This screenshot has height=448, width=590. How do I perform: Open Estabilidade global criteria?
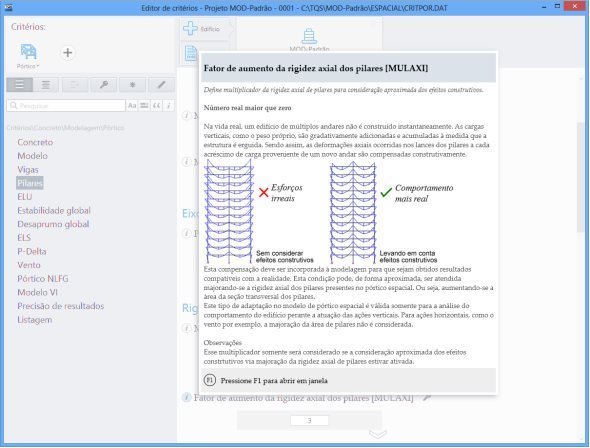click(x=54, y=211)
